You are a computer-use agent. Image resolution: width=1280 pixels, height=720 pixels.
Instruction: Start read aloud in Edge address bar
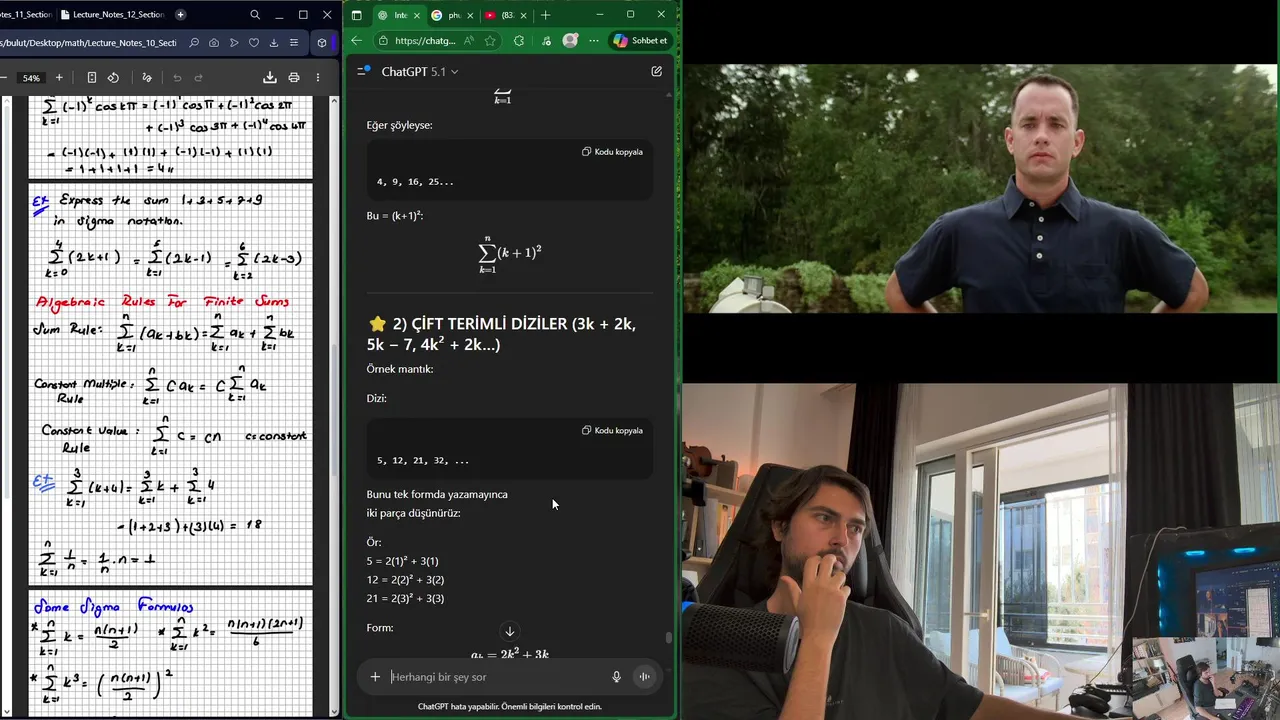(471, 41)
